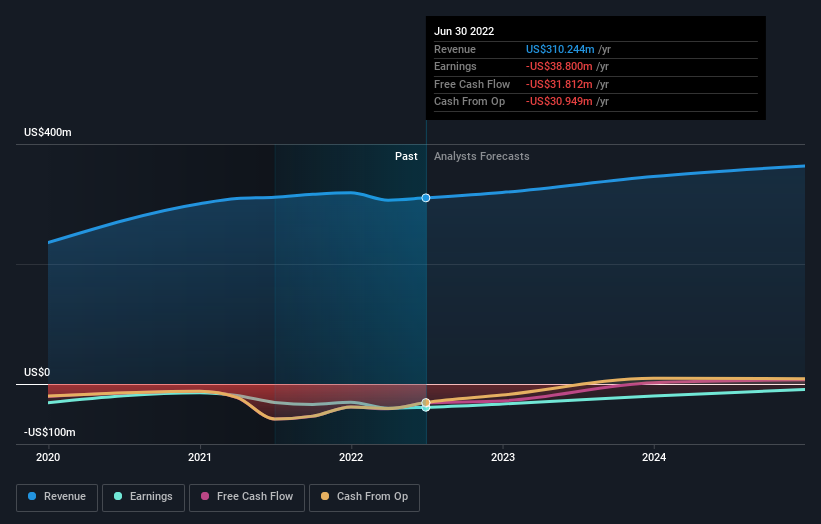821x524 pixels.
Task: Select the 2022 x-axis label
Action: [351, 457]
